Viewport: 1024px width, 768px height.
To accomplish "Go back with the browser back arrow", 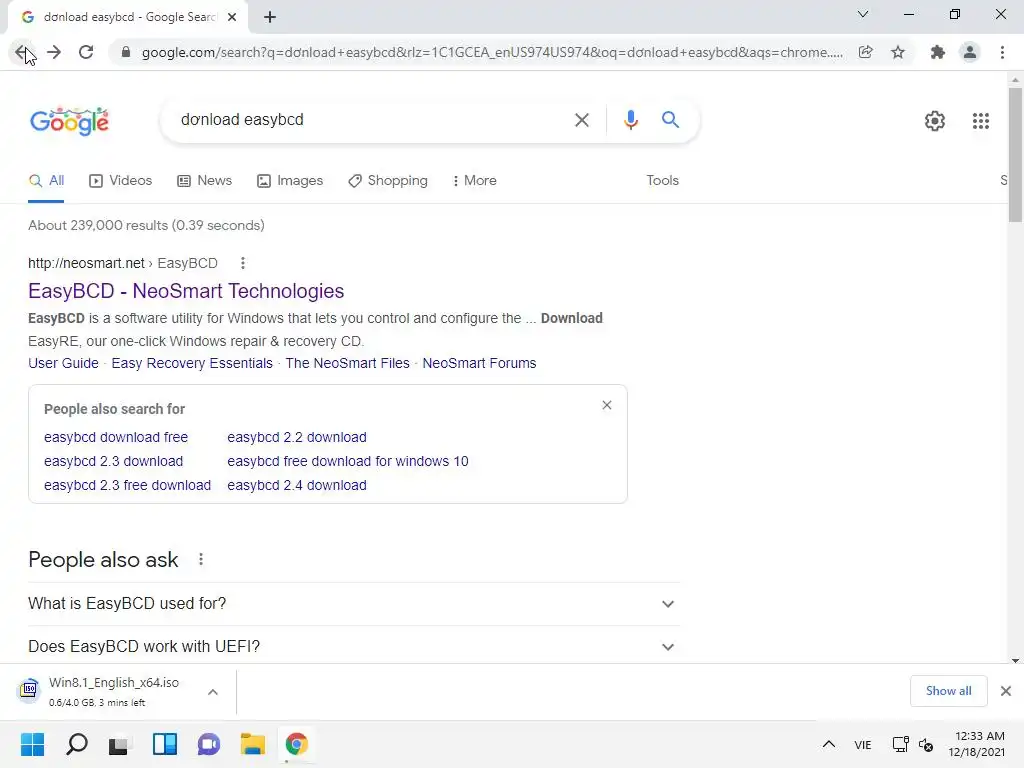I will (22, 52).
